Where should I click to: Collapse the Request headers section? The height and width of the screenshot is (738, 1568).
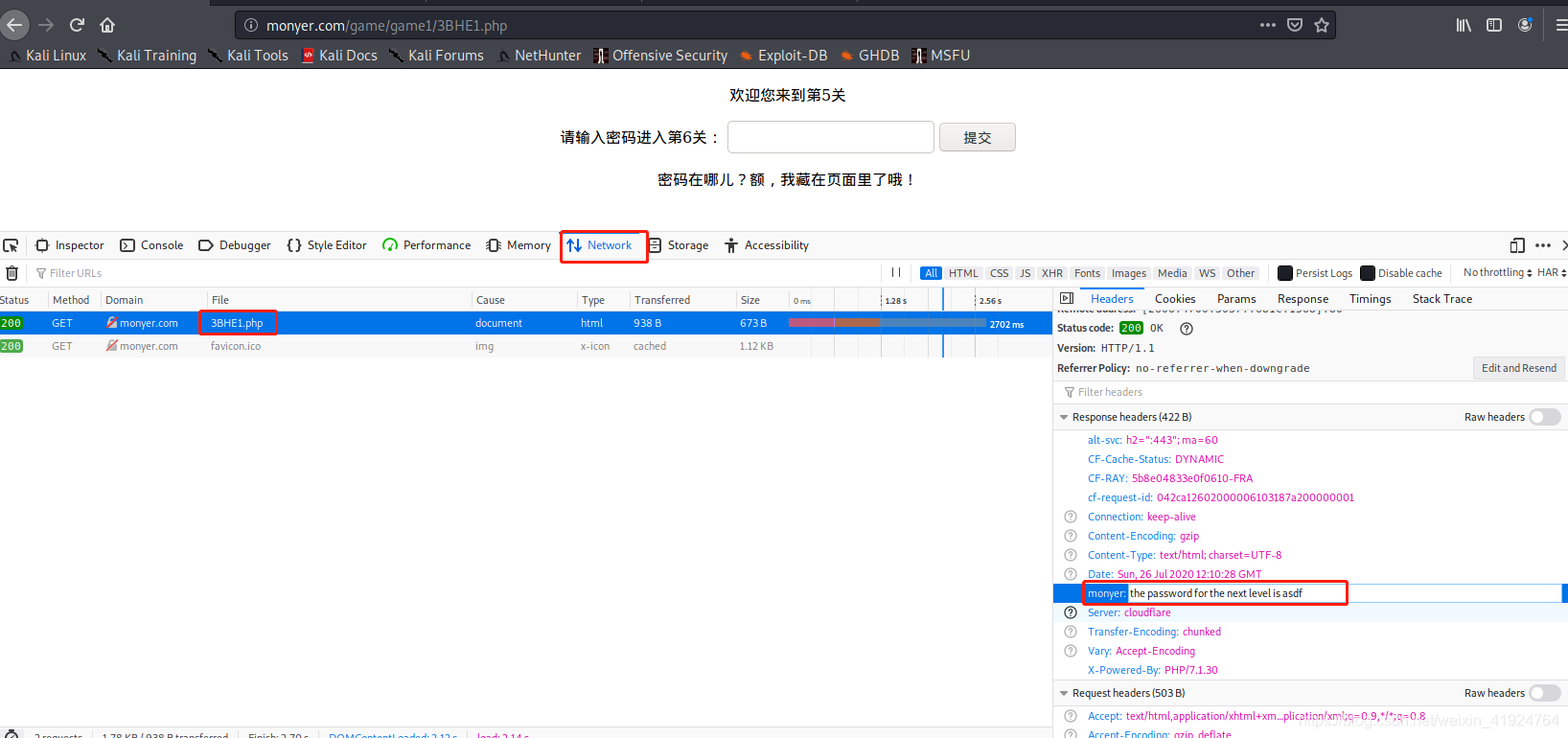(1064, 693)
